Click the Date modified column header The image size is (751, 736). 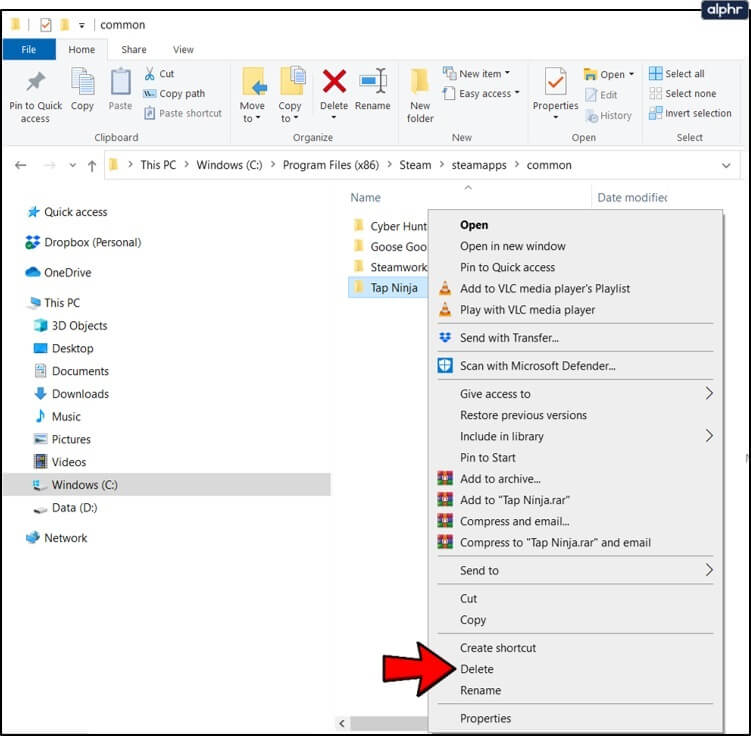[x=632, y=198]
